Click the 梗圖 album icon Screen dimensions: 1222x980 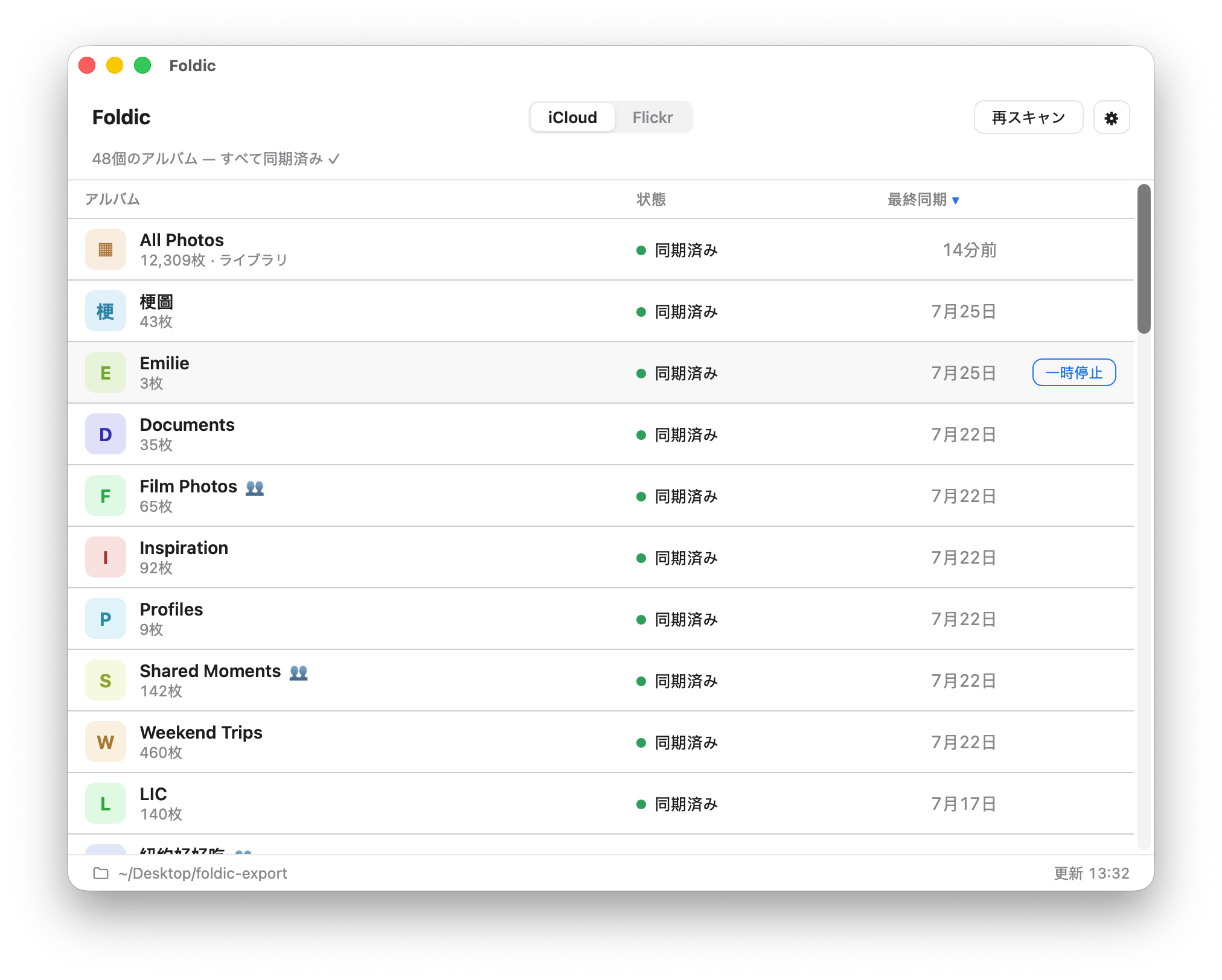tap(106, 311)
